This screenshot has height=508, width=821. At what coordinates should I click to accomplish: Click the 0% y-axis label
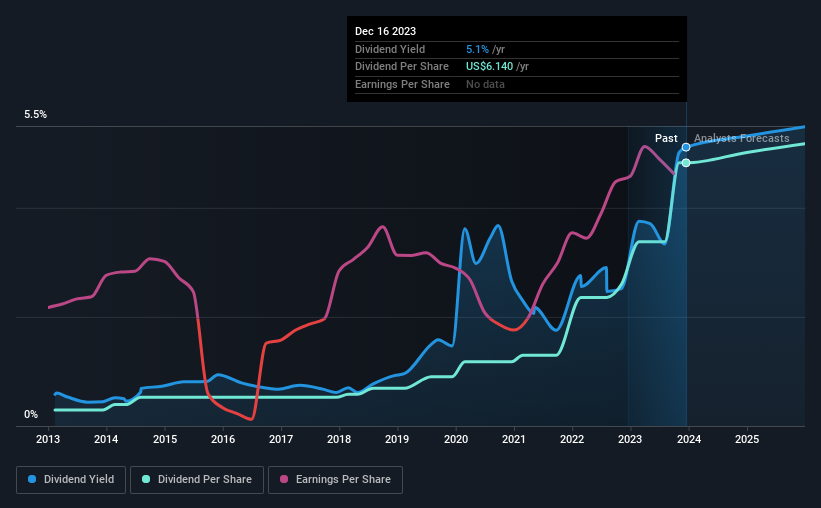coord(31,414)
